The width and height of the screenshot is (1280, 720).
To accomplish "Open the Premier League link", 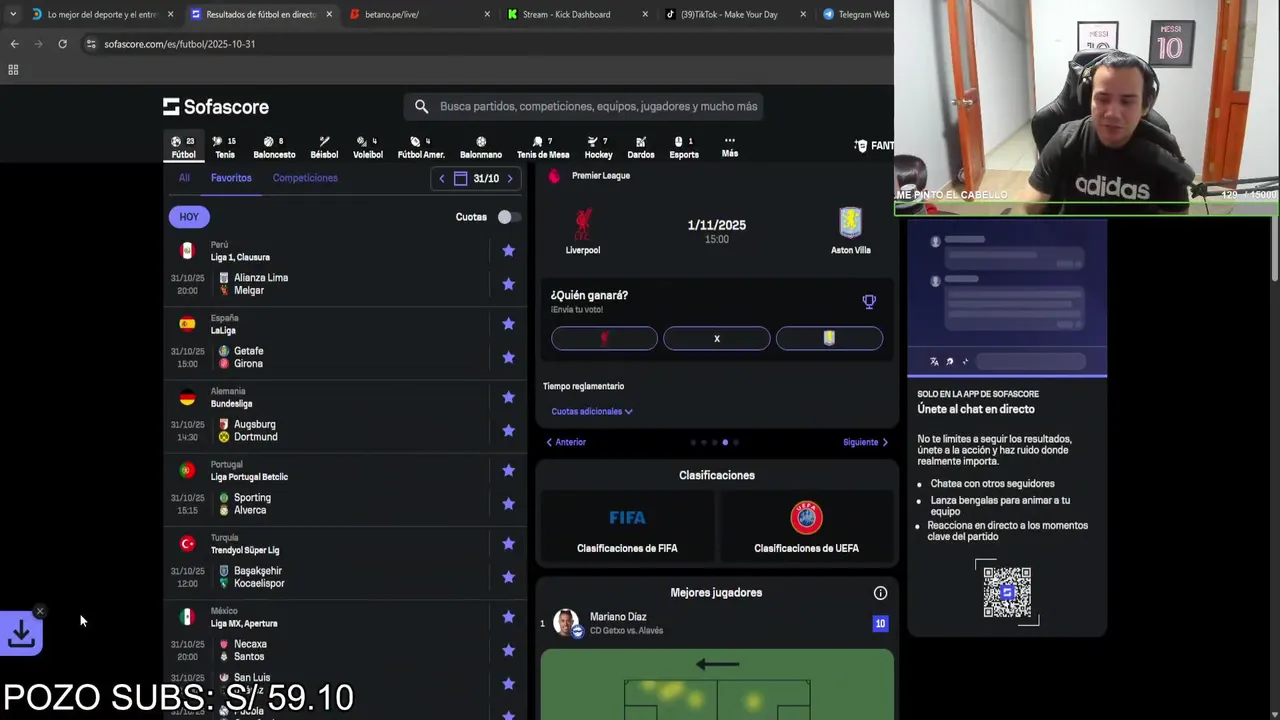I will click(x=601, y=175).
